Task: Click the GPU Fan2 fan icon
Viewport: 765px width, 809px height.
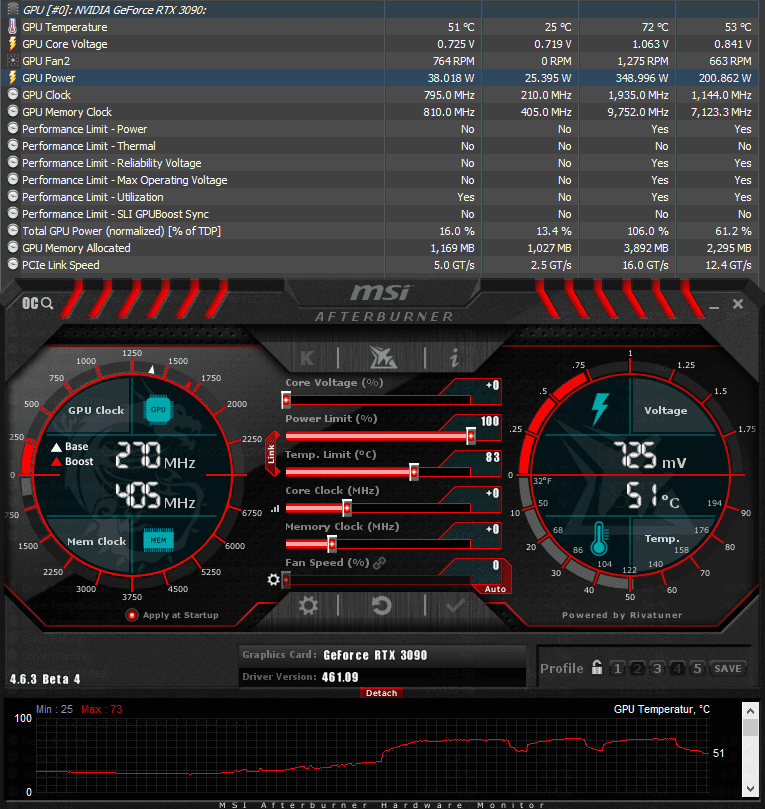Action: click(x=13, y=61)
